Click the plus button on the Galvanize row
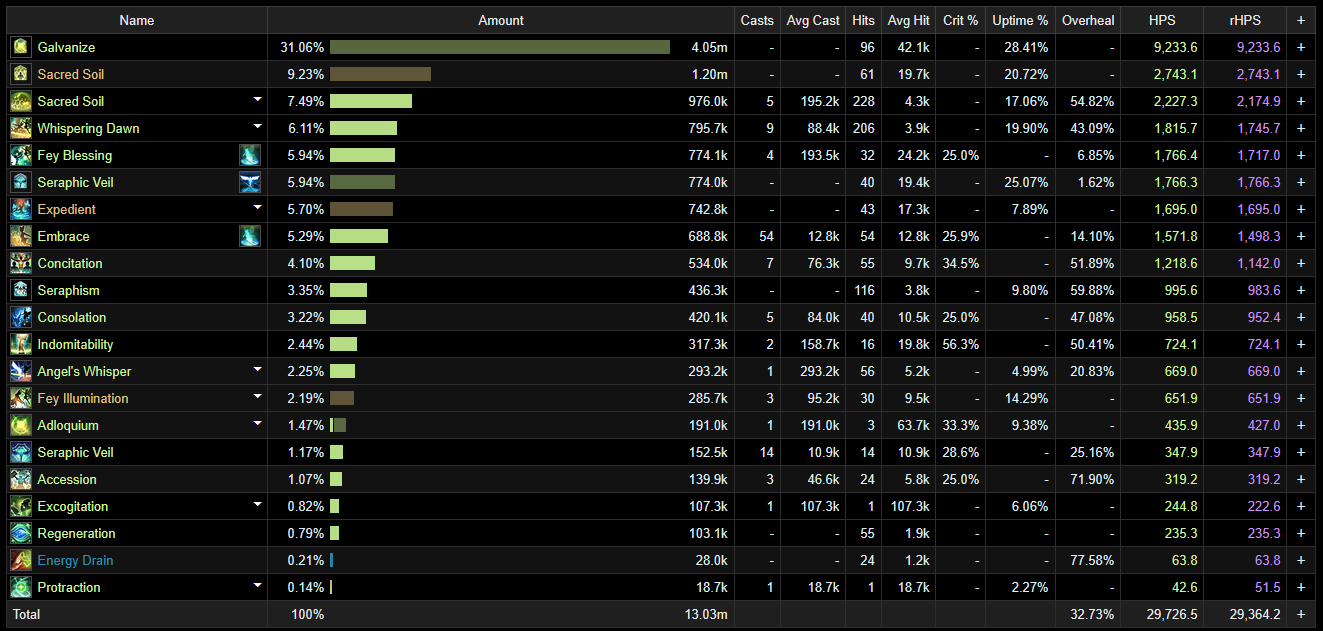 (x=1301, y=47)
